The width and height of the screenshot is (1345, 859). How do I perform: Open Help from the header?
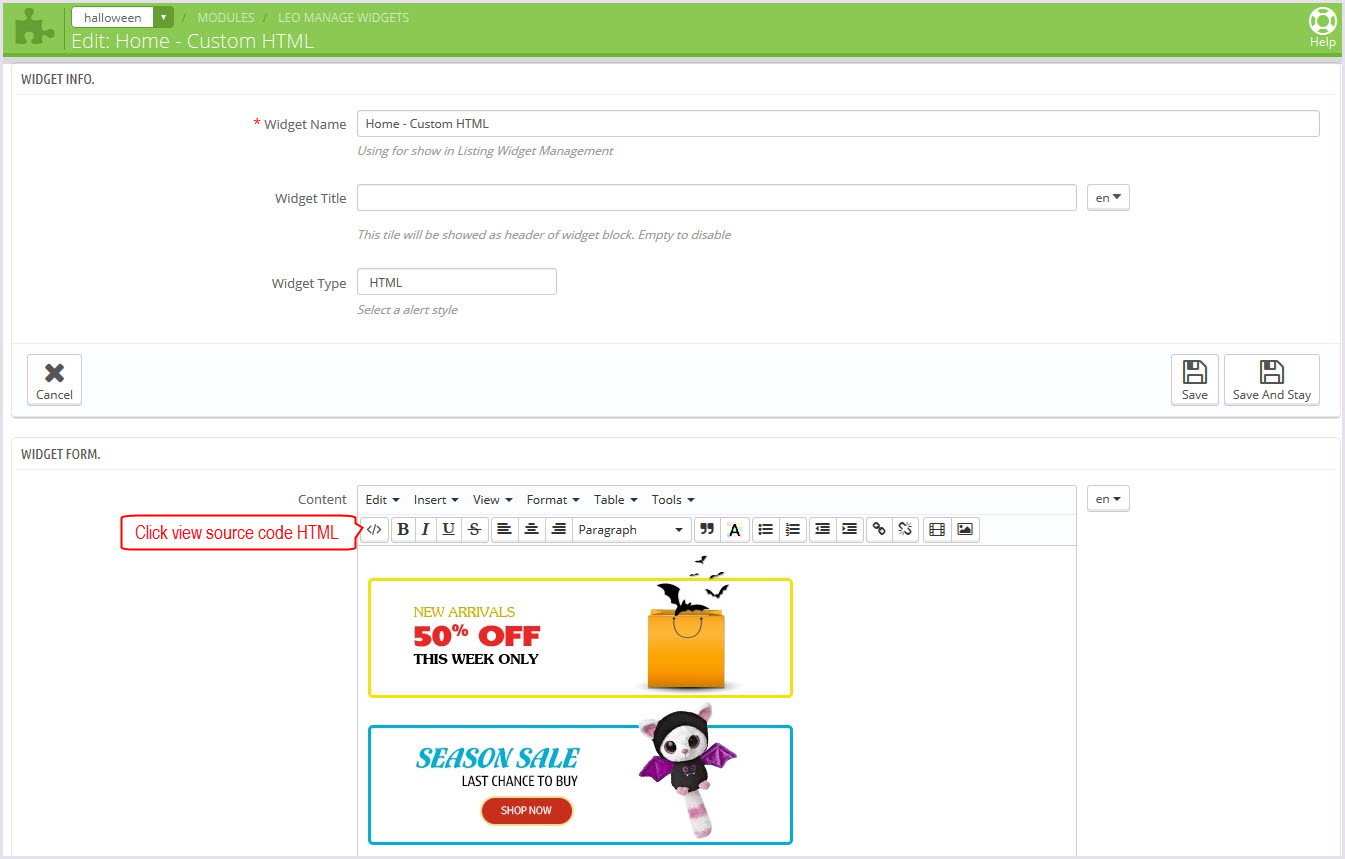click(1322, 28)
